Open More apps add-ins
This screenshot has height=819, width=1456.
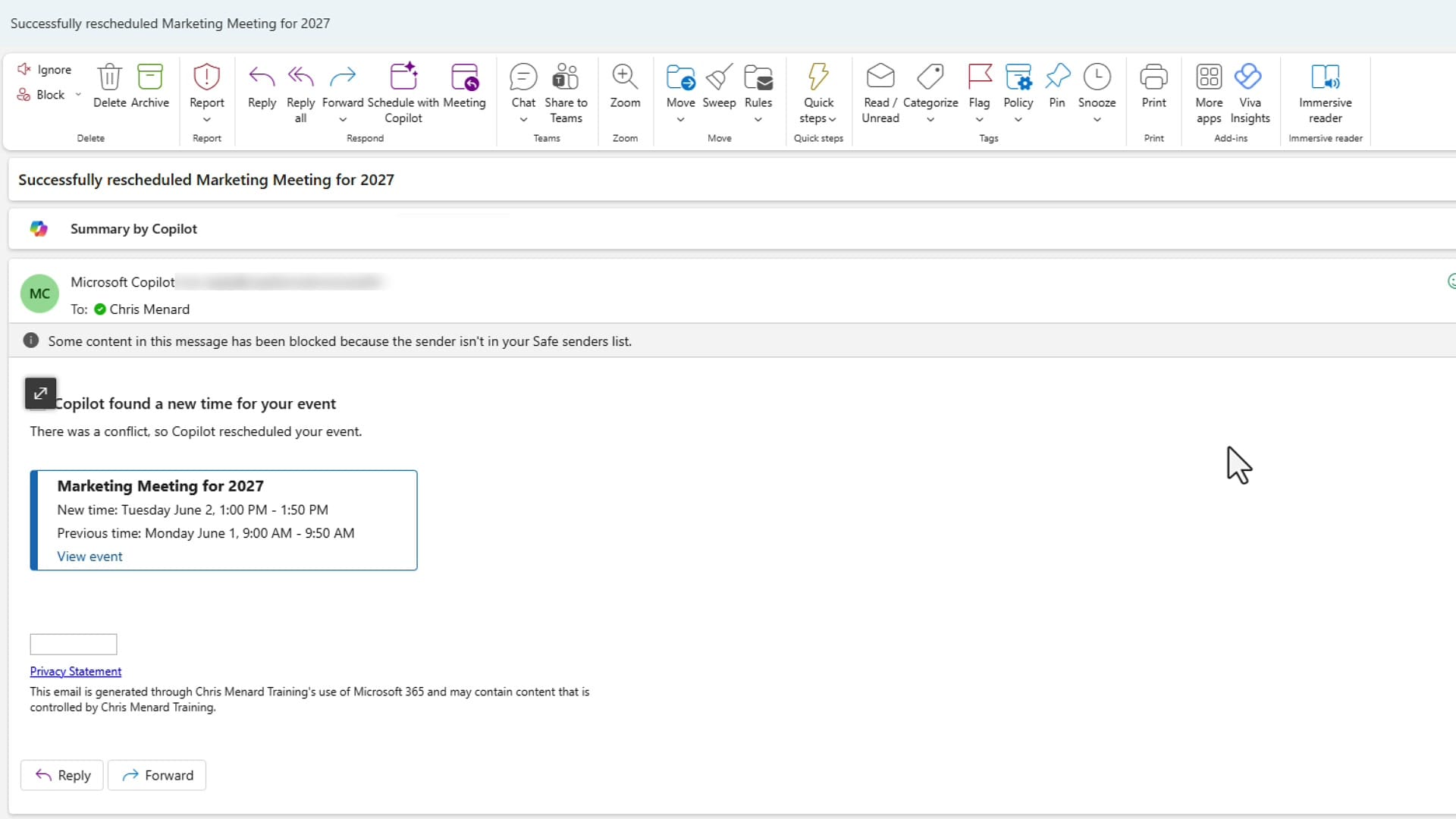(1209, 77)
